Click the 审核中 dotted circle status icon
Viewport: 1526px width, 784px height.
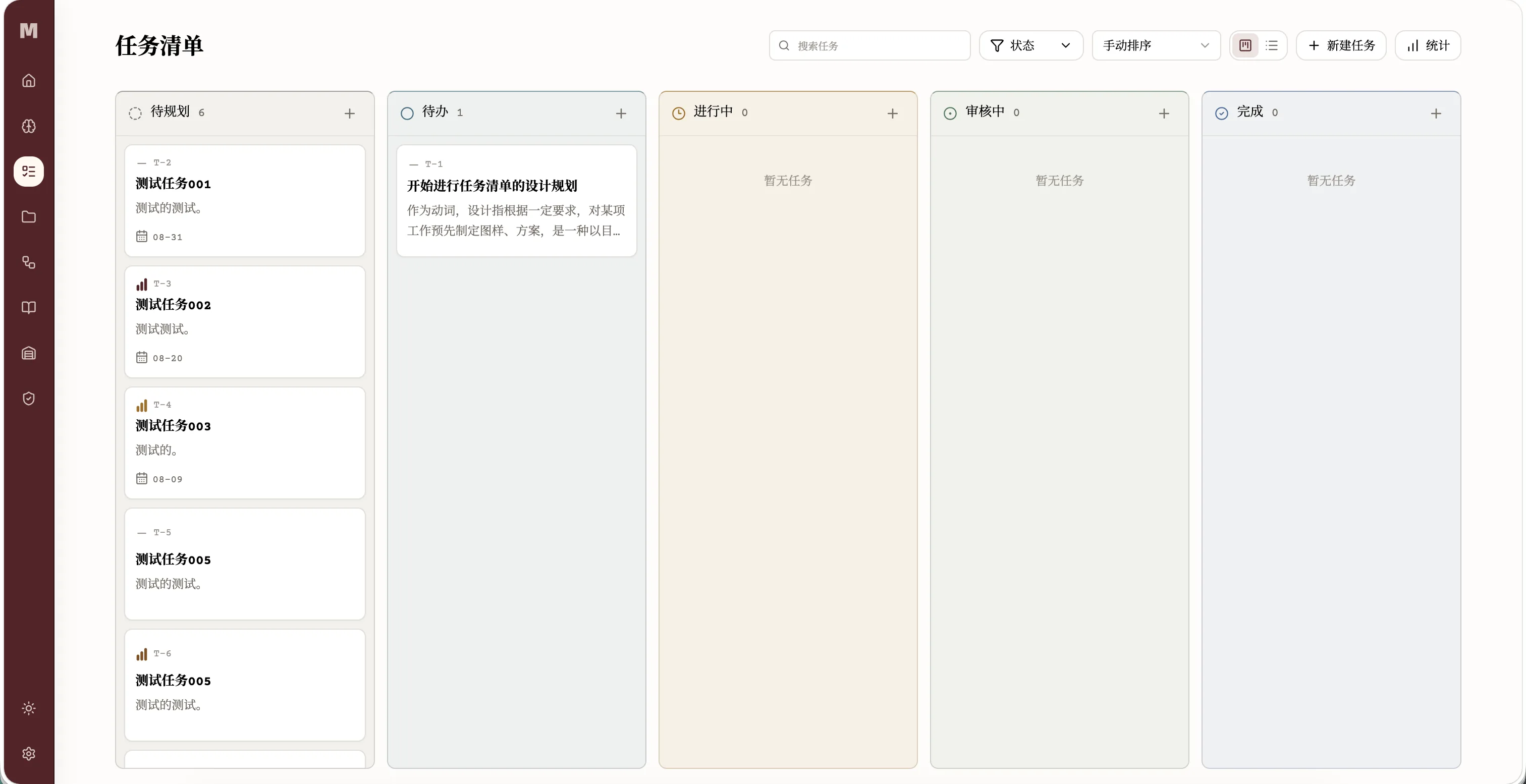(950, 113)
